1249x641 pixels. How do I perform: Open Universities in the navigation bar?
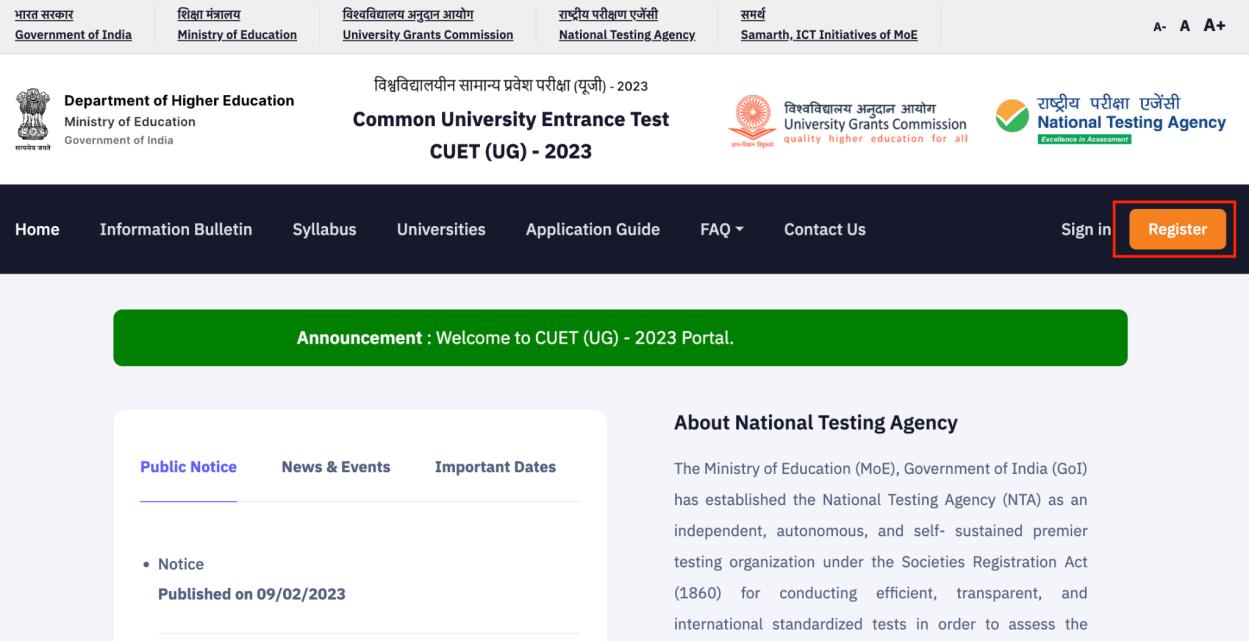click(441, 229)
